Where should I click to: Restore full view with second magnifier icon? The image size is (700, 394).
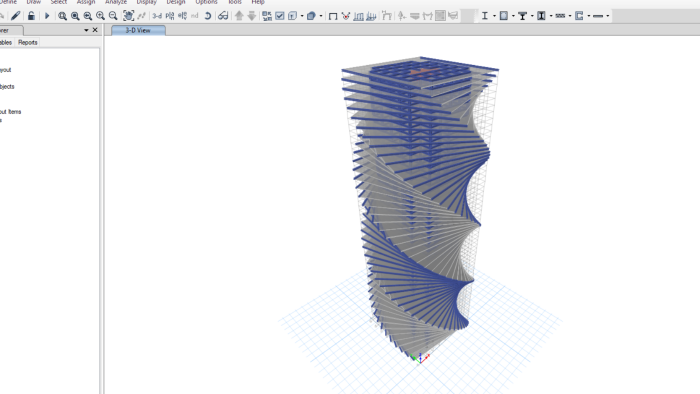pyautogui.click(x=75, y=16)
